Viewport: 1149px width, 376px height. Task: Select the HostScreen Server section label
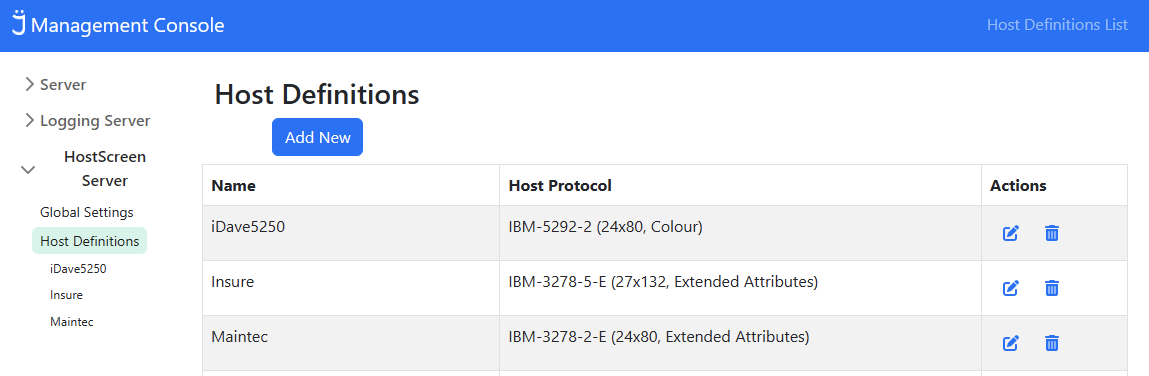coord(105,169)
